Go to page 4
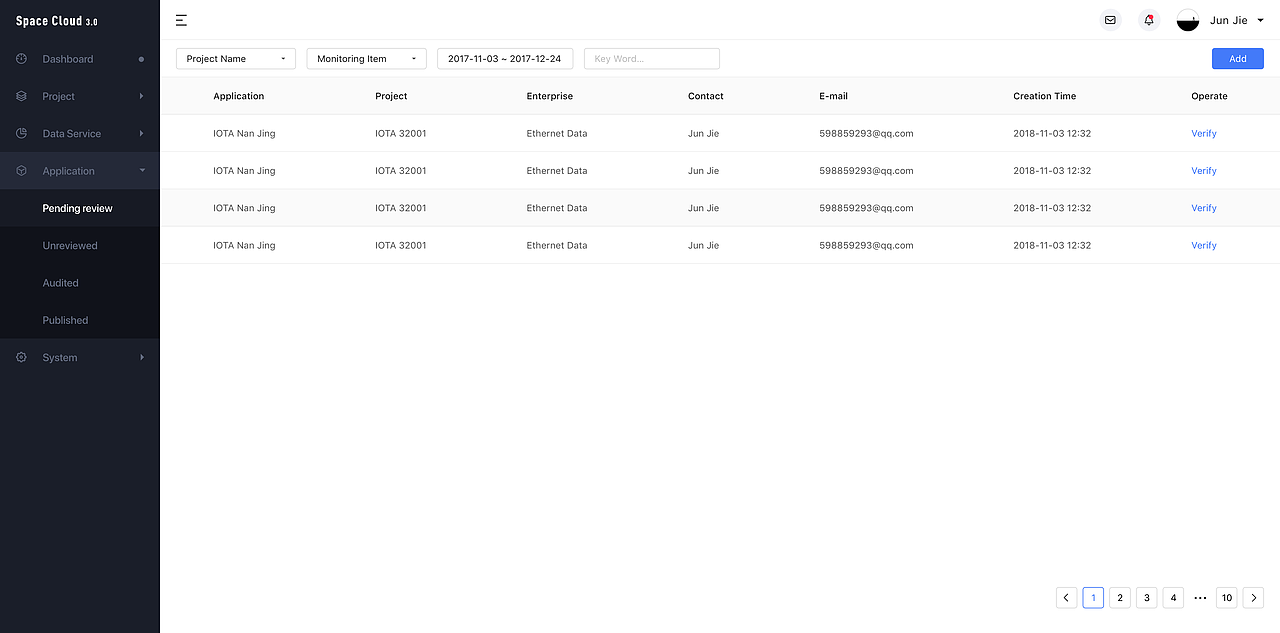Image resolution: width=1280 pixels, height=633 pixels. 1173,598
